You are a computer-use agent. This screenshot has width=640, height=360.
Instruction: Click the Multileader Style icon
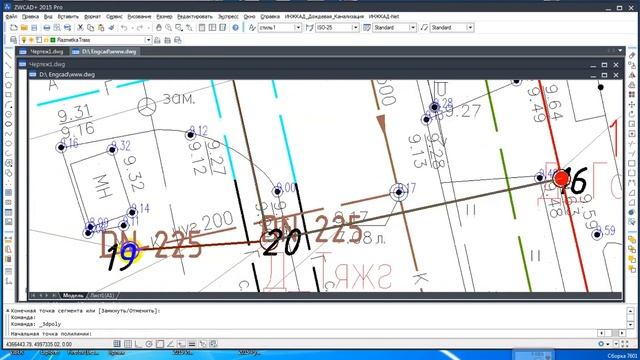click(x=424, y=27)
